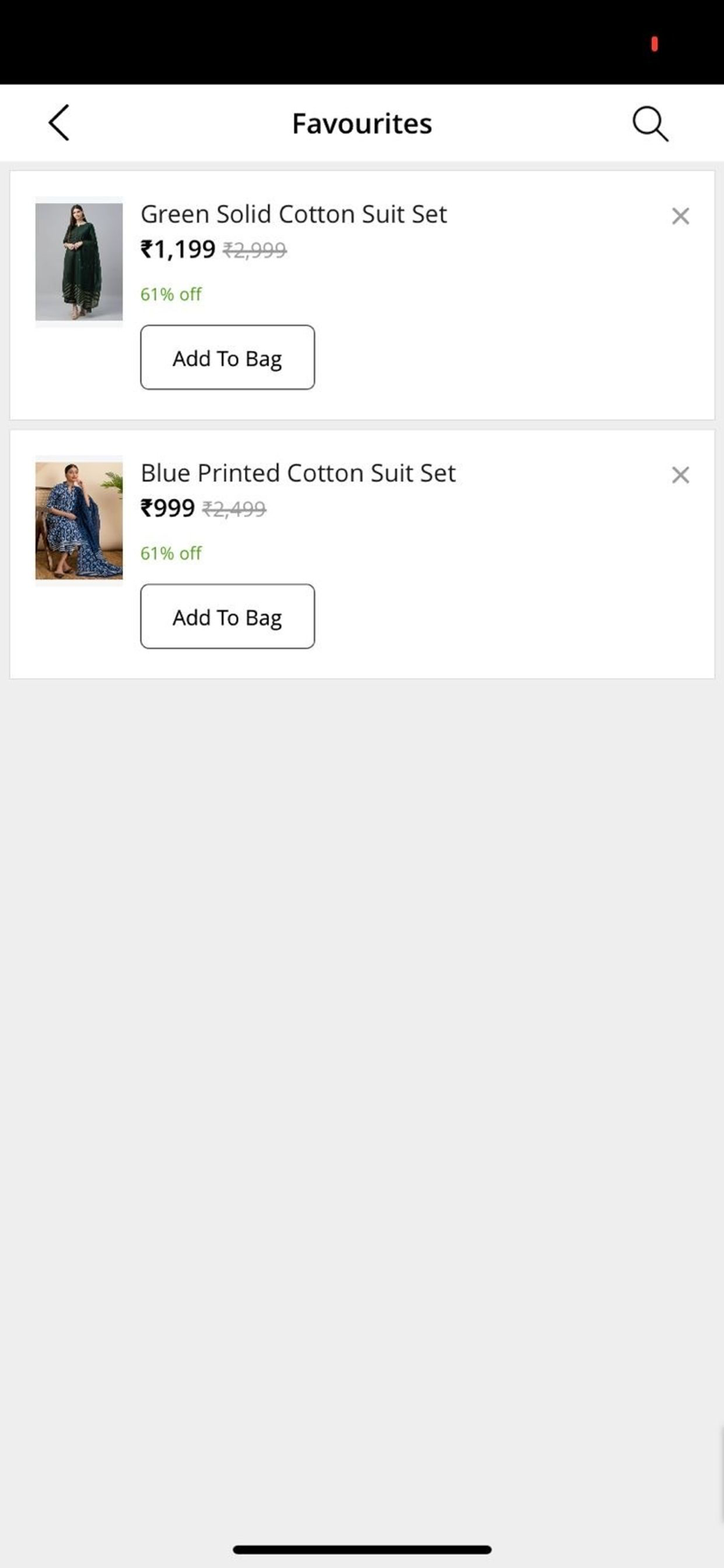724x1568 pixels.
Task: Tap the Green Solid Cotton Suit Set title
Action: pyautogui.click(x=293, y=214)
